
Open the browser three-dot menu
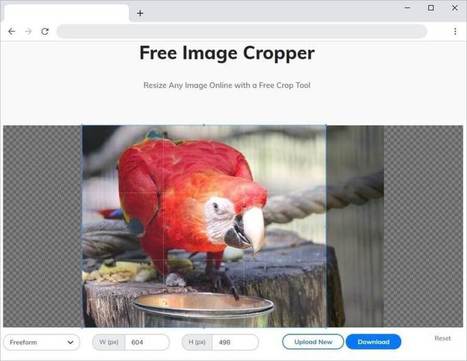point(455,31)
